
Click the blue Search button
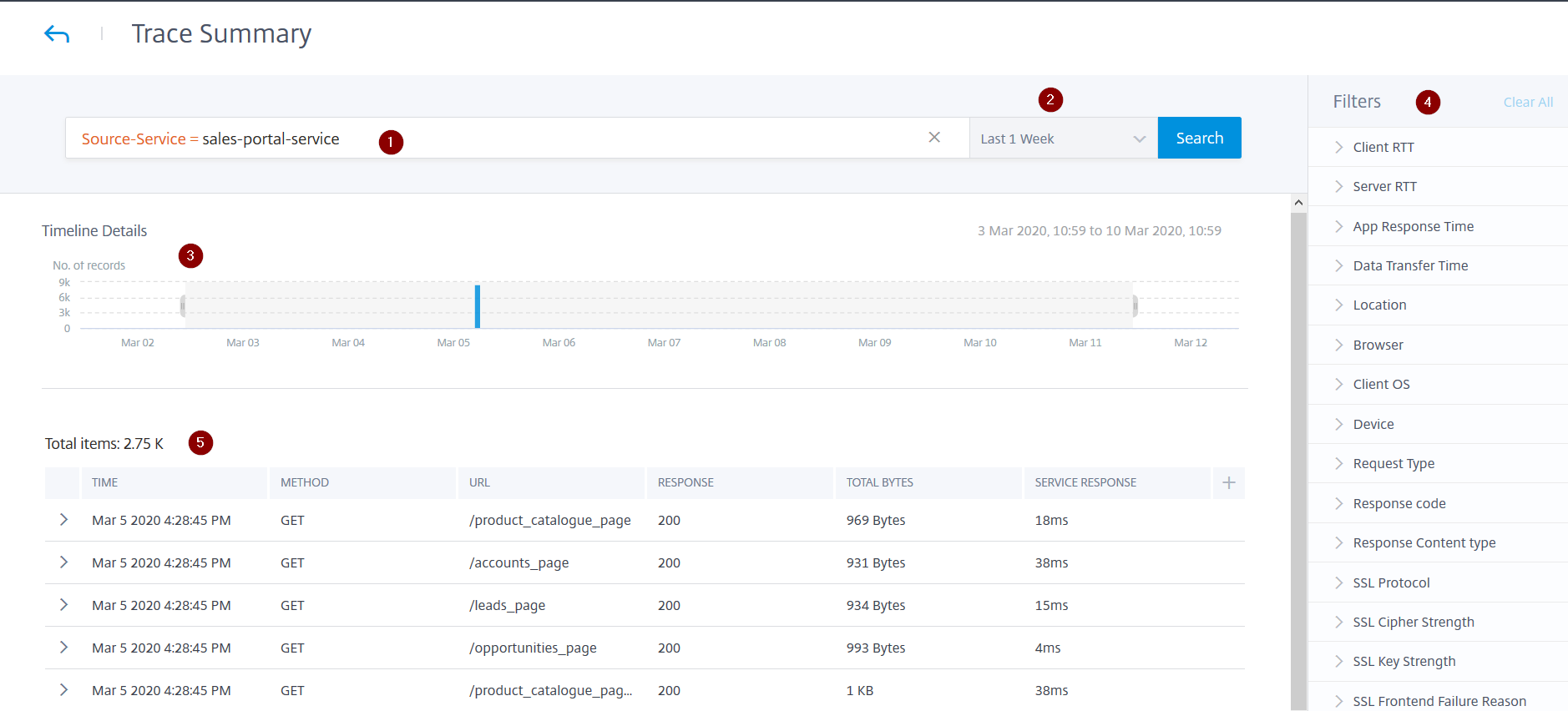point(1199,138)
